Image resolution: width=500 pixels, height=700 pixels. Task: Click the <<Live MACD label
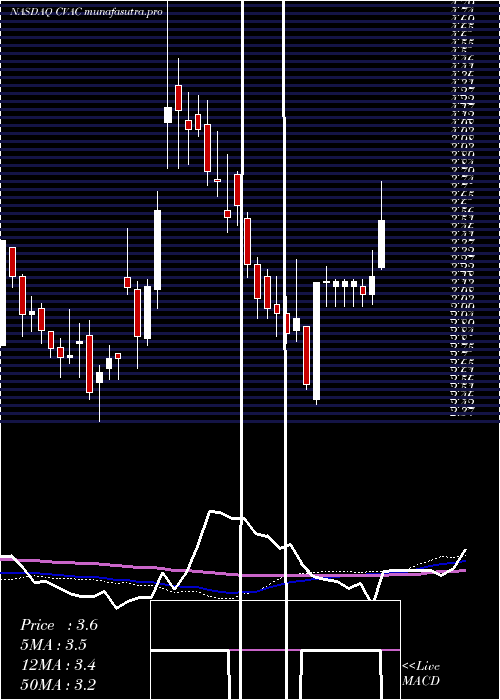tap(421, 674)
